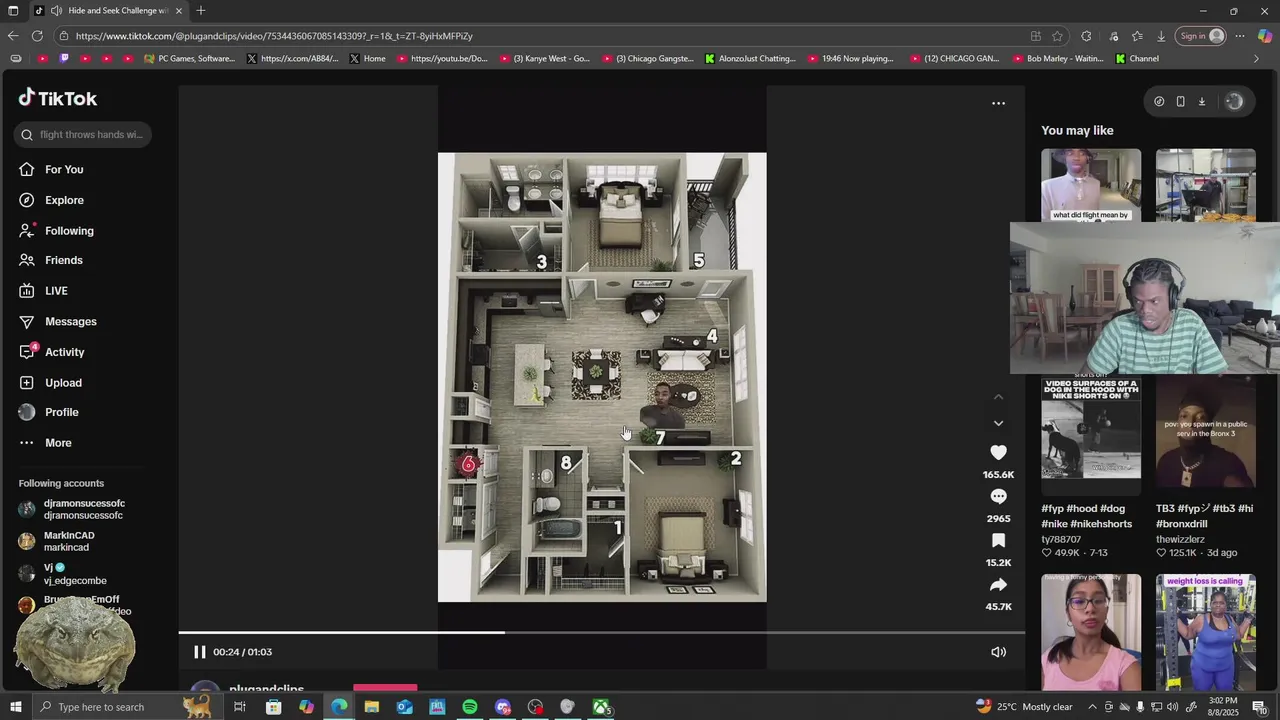
Task: Pause the playing video
Action: click(199, 652)
